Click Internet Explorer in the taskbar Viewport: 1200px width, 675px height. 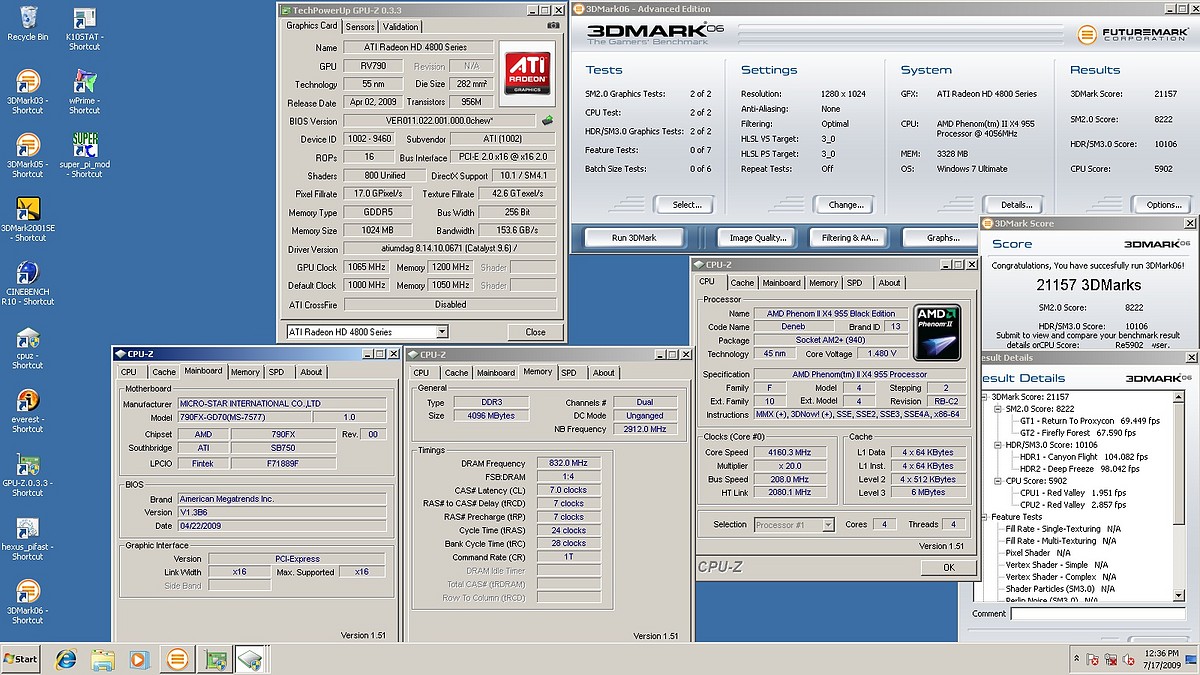pos(66,659)
